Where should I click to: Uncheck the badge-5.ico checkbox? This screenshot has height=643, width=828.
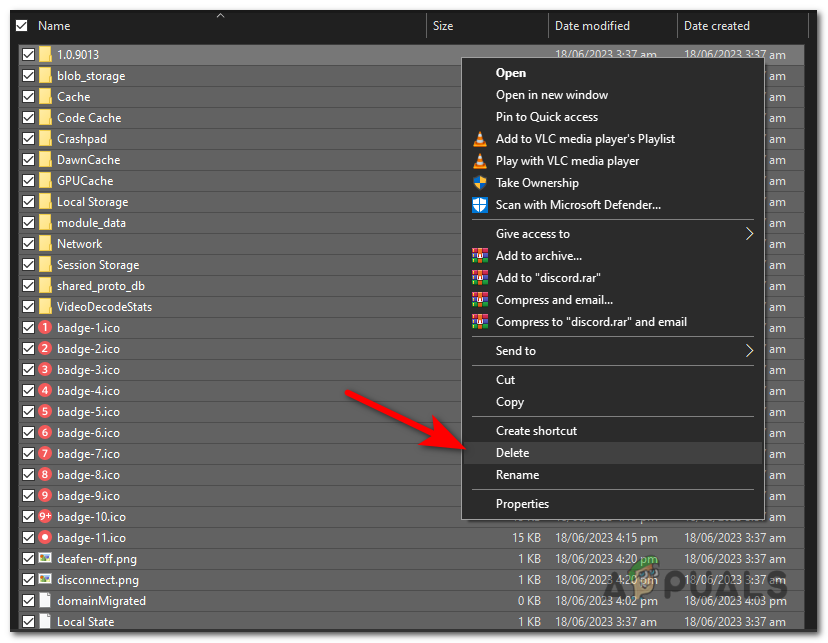(27, 411)
